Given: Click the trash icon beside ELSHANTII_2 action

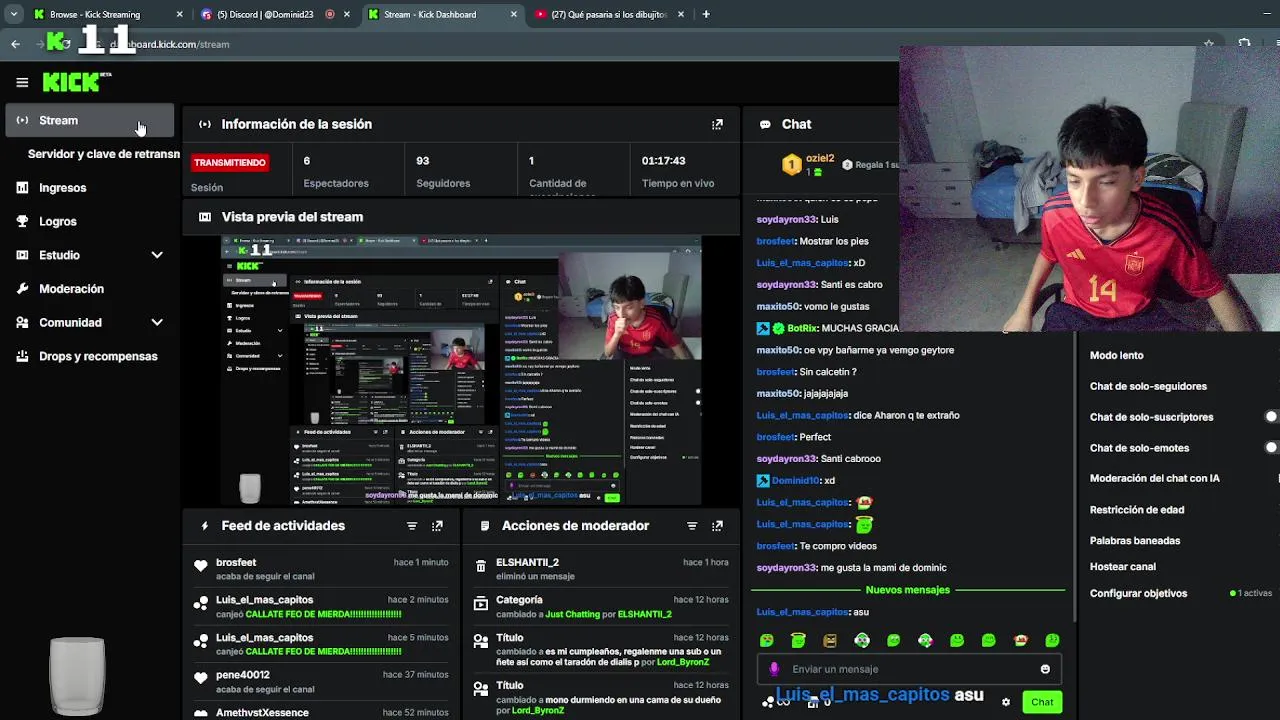Looking at the screenshot, I should tap(481, 566).
